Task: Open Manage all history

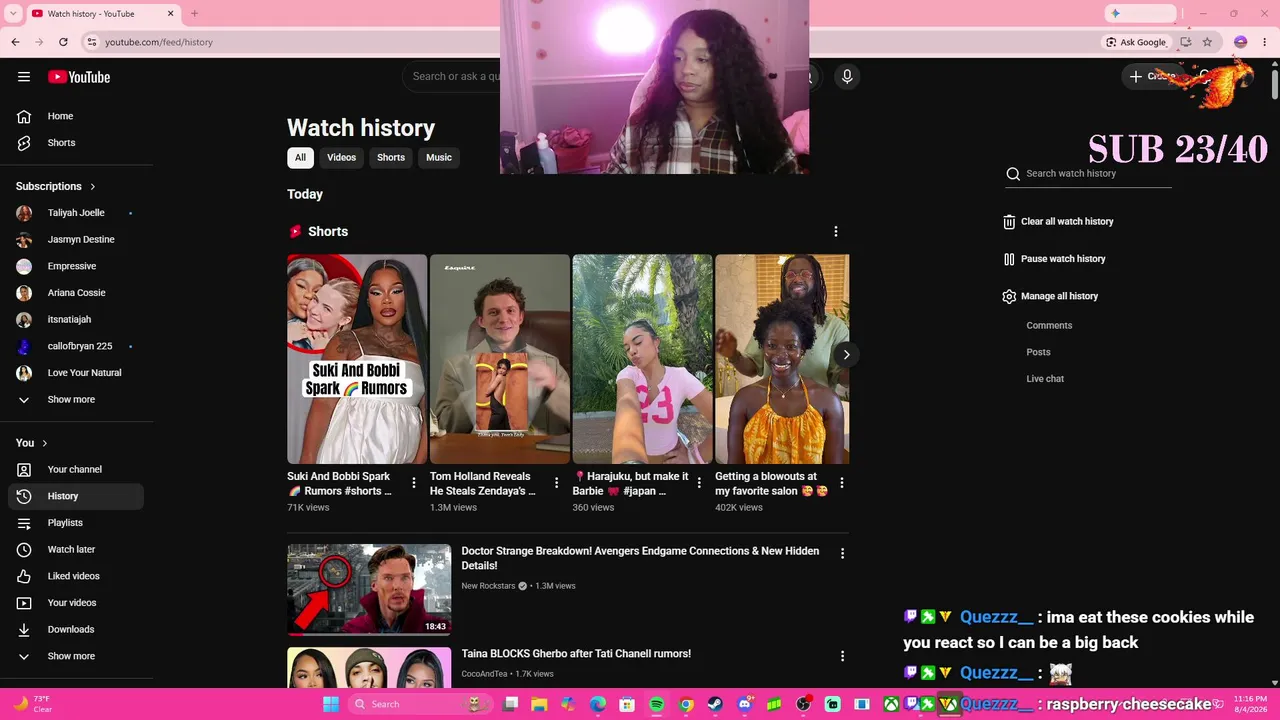Action: (1050, 296)
